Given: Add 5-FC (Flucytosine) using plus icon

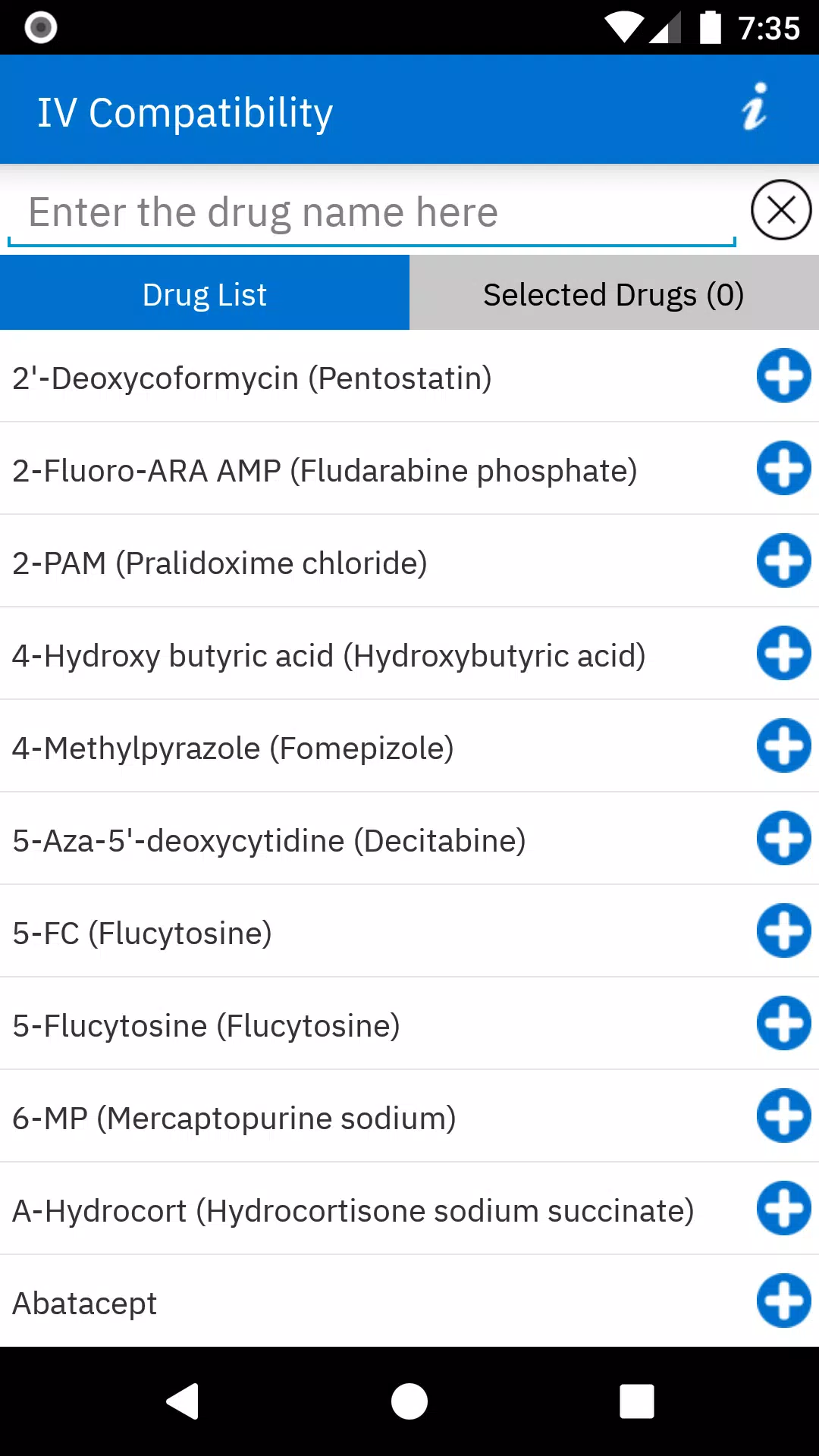Looking at the screenshot, I should pyautogui.click(x=783, y=931).
